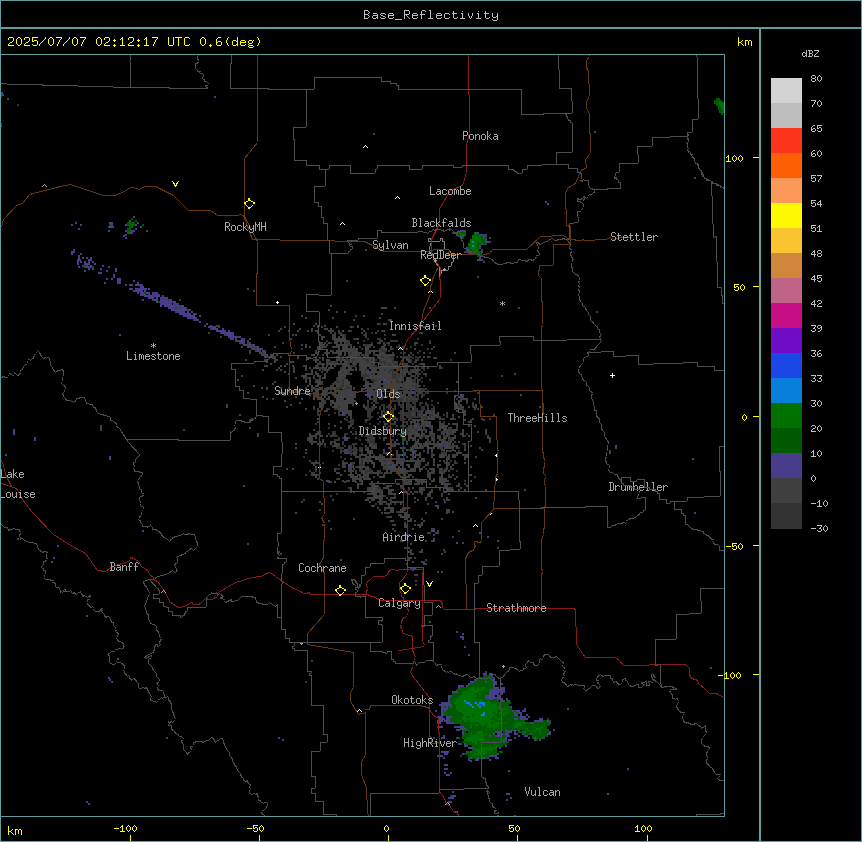The image size is (862, 842).
Task: Click the 80 value in dBZ legend
Action: (816, 79)
